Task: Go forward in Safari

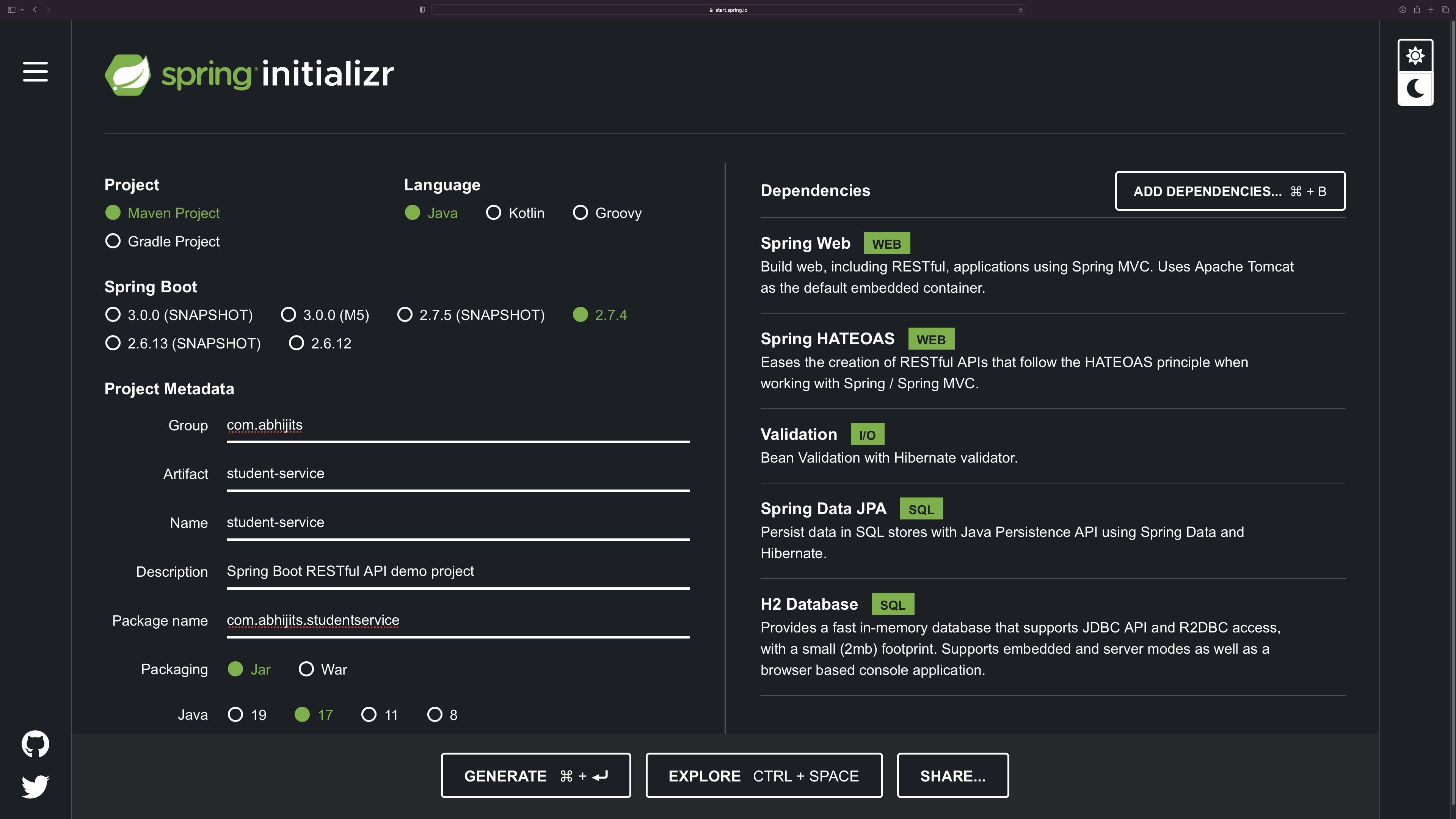Action: (48, 9)
